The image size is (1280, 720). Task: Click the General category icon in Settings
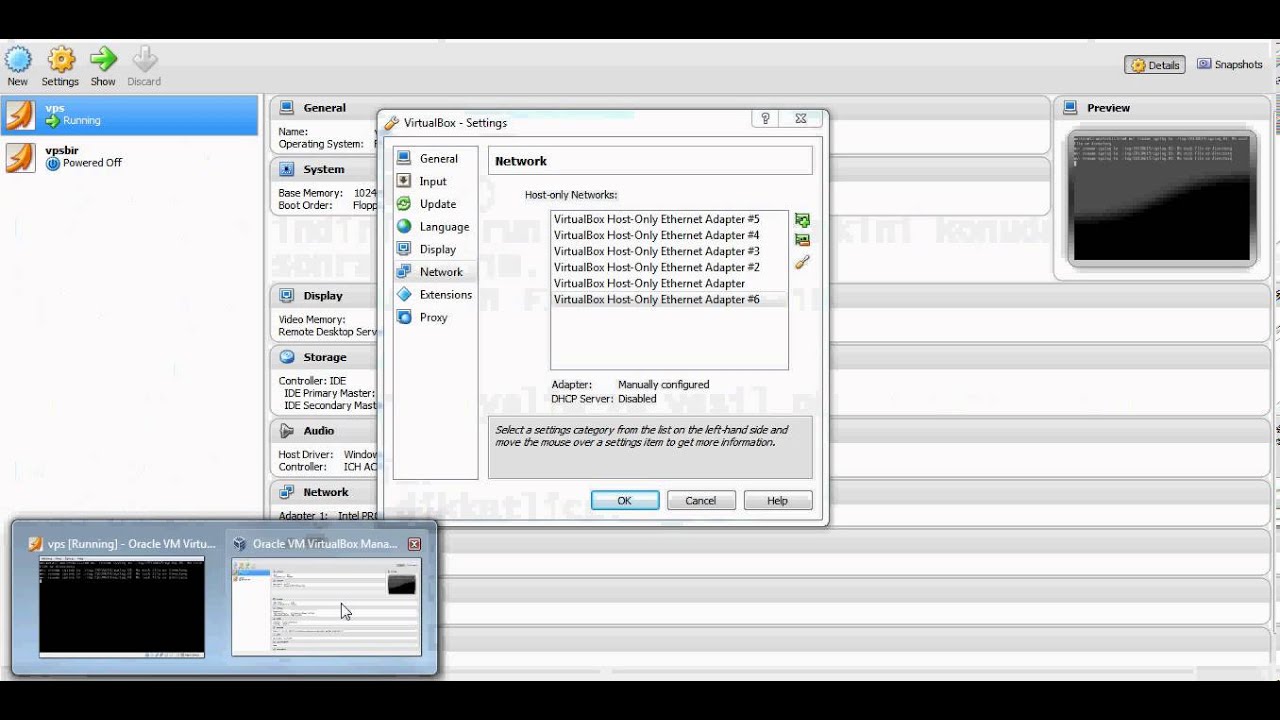[x=404, y=158]
